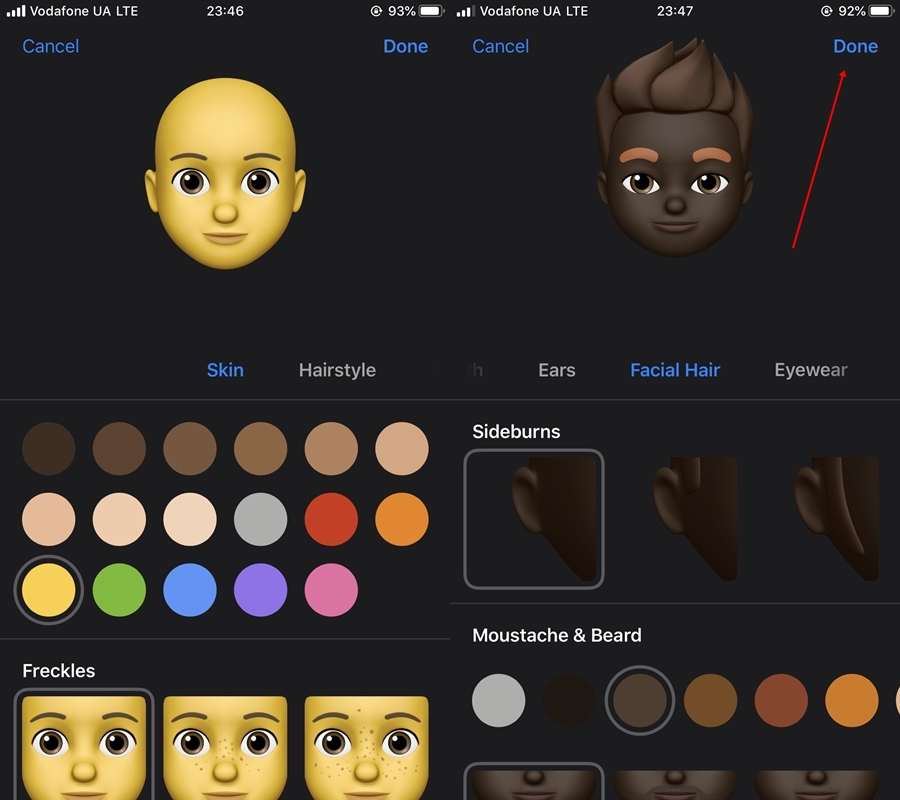Switch to the Eyewear tab
The width and height of the screenshot is (900, 800).
point(810,370)
